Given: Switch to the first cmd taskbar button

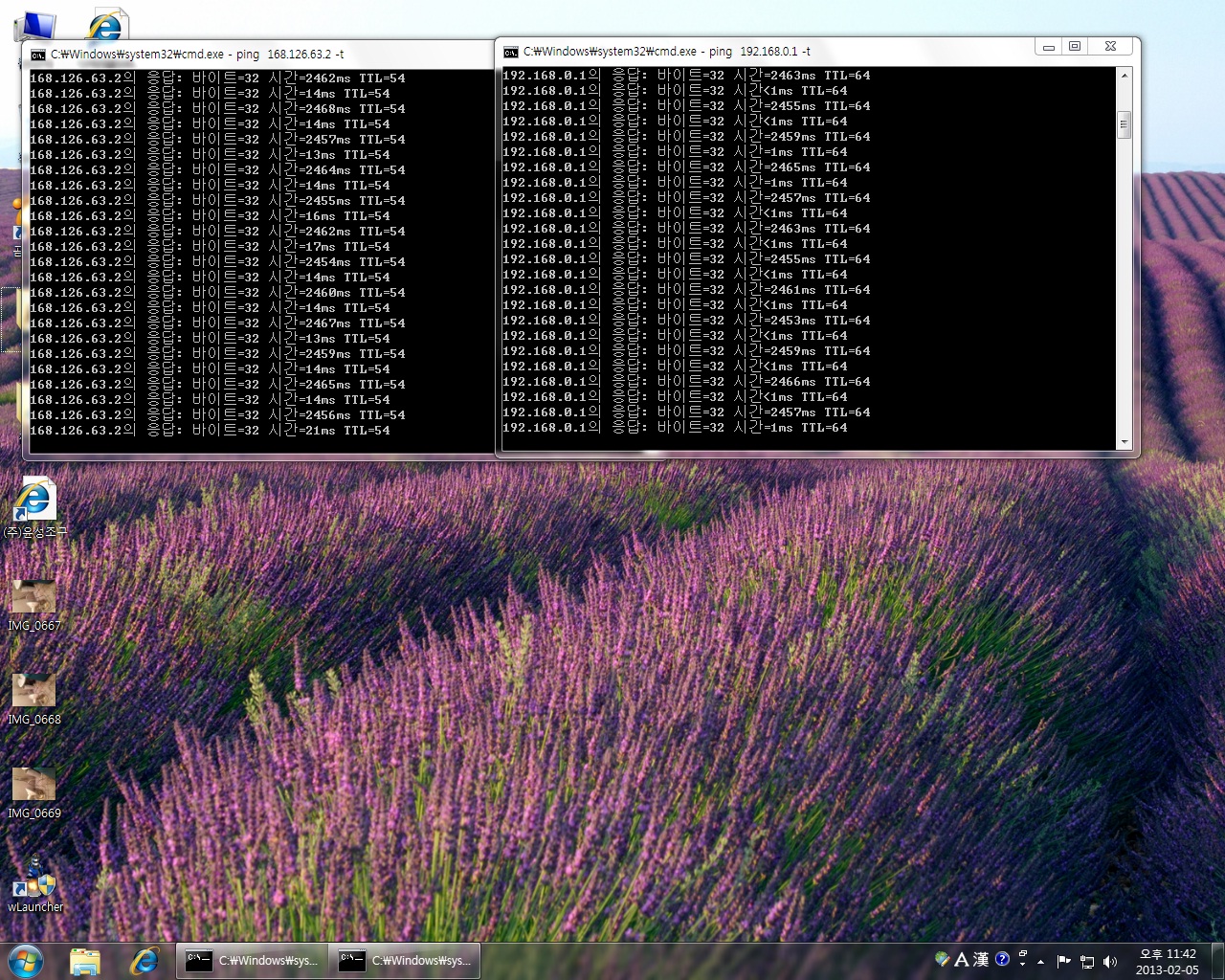Looking at the screenshot, I should (252, 961).
